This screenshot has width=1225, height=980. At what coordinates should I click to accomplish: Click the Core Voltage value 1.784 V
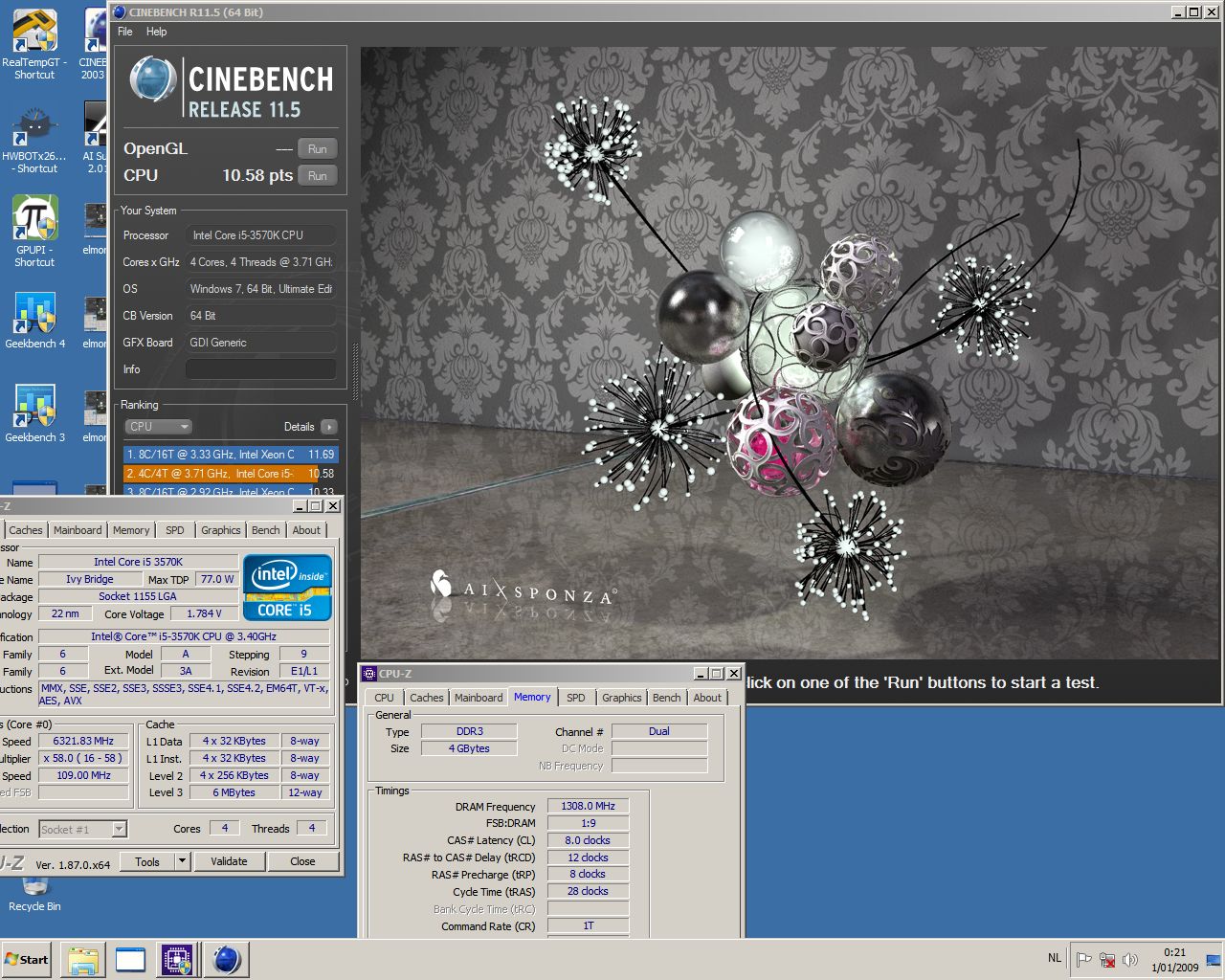coord(204,613)
